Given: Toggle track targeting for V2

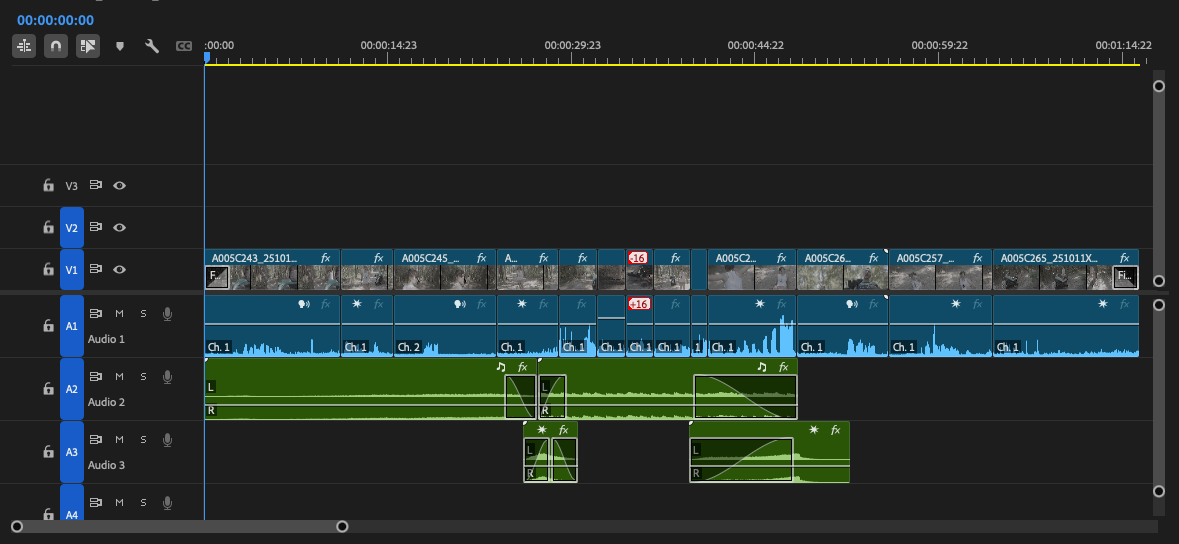Looking at the screenshot, I should (71, 227).
